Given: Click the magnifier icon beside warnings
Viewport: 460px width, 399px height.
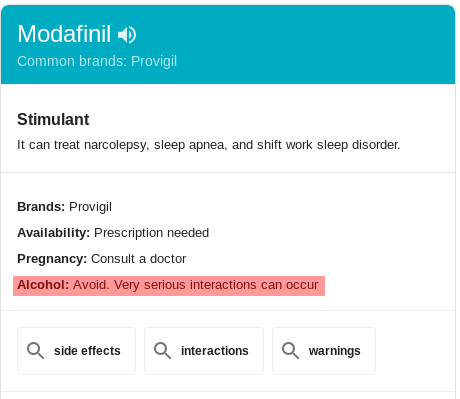Looking at the screenshot, I should click(290, 351).
